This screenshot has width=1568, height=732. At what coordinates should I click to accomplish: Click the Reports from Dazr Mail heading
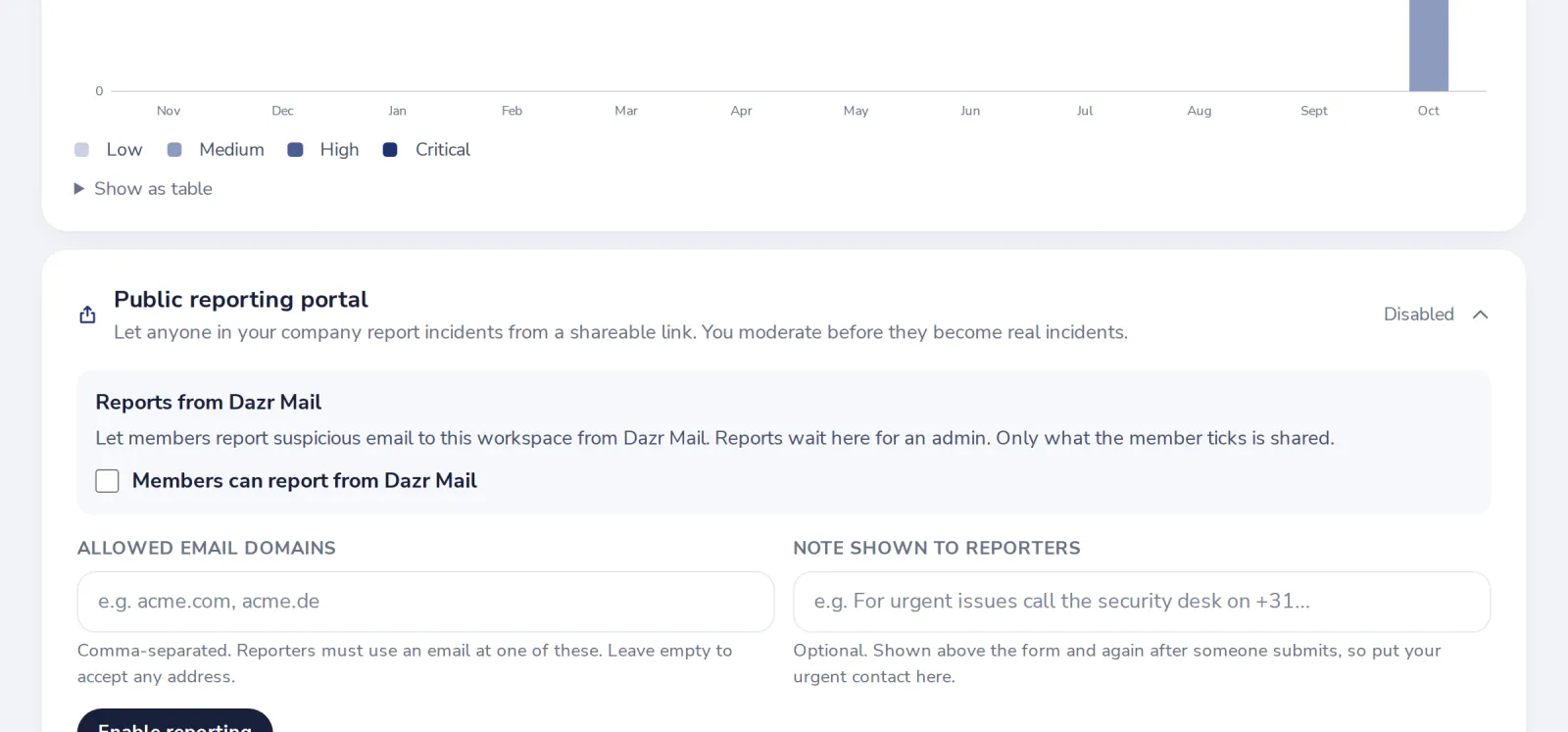(208, 402)
